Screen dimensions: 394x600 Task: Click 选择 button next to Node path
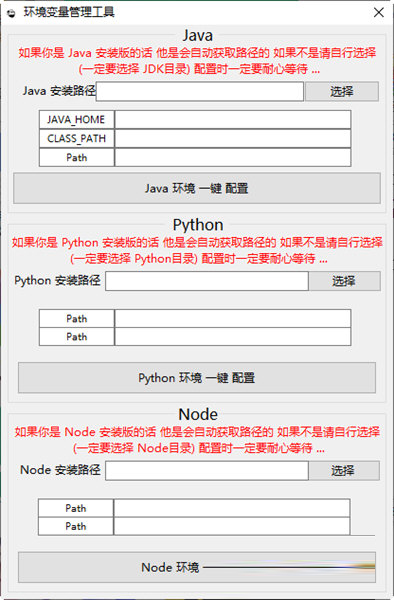pyautogui.click(x=344, y=471)
